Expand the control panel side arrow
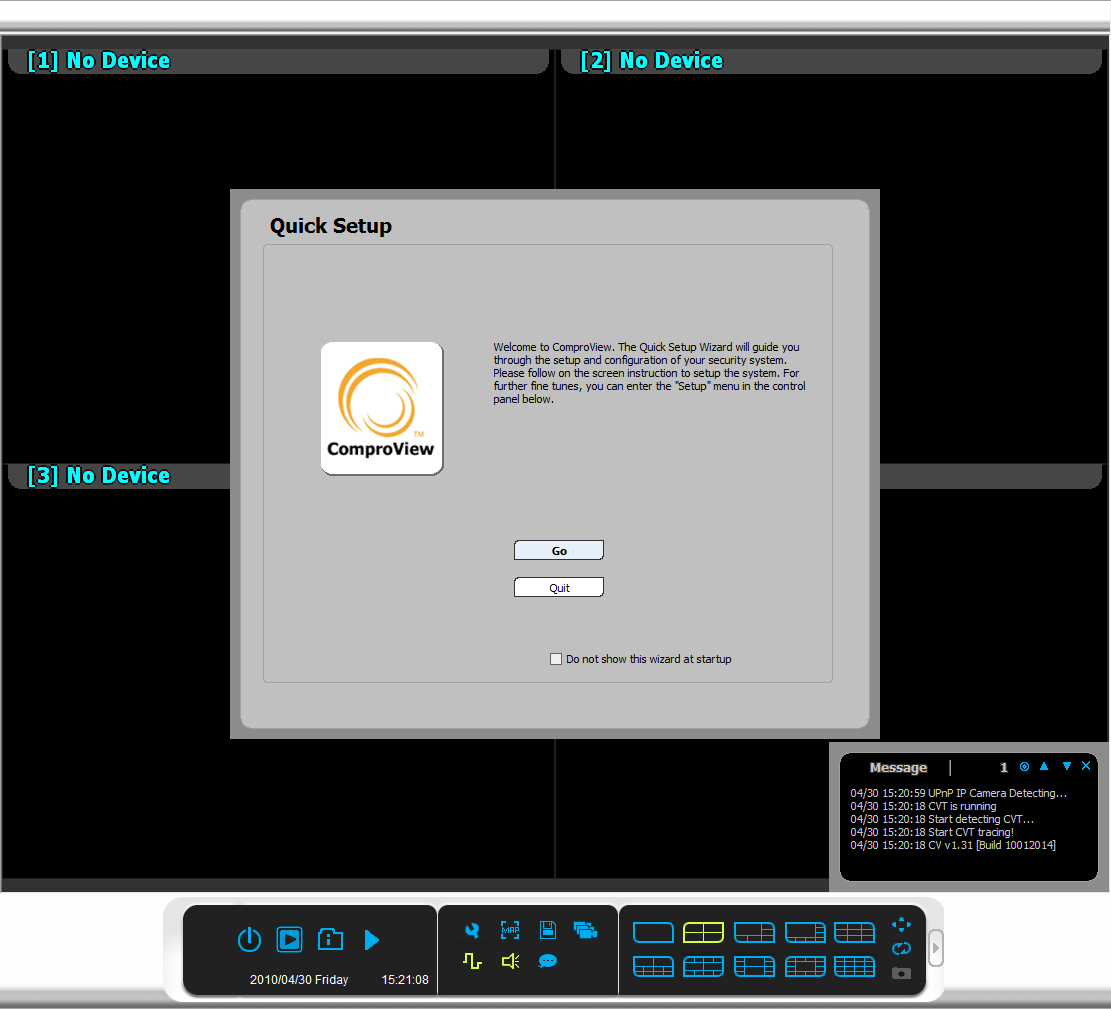 tap(935, 948)
